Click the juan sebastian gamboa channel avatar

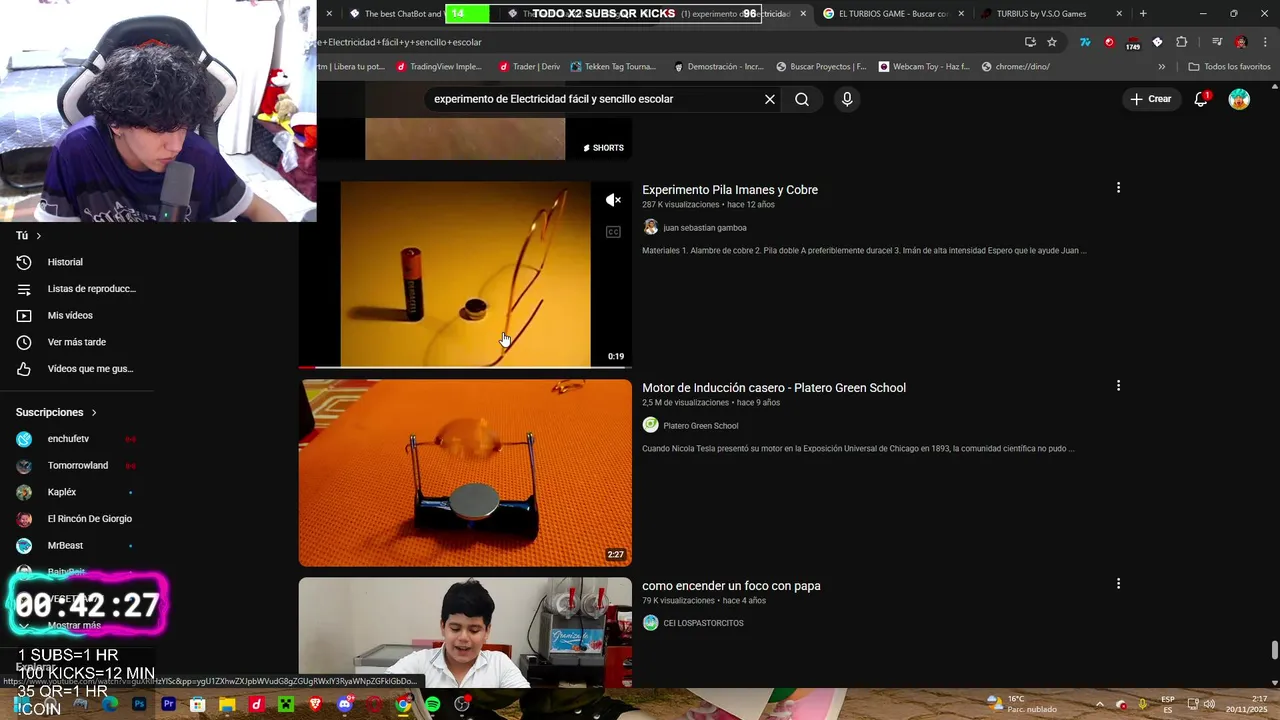(x=651, y=227)
